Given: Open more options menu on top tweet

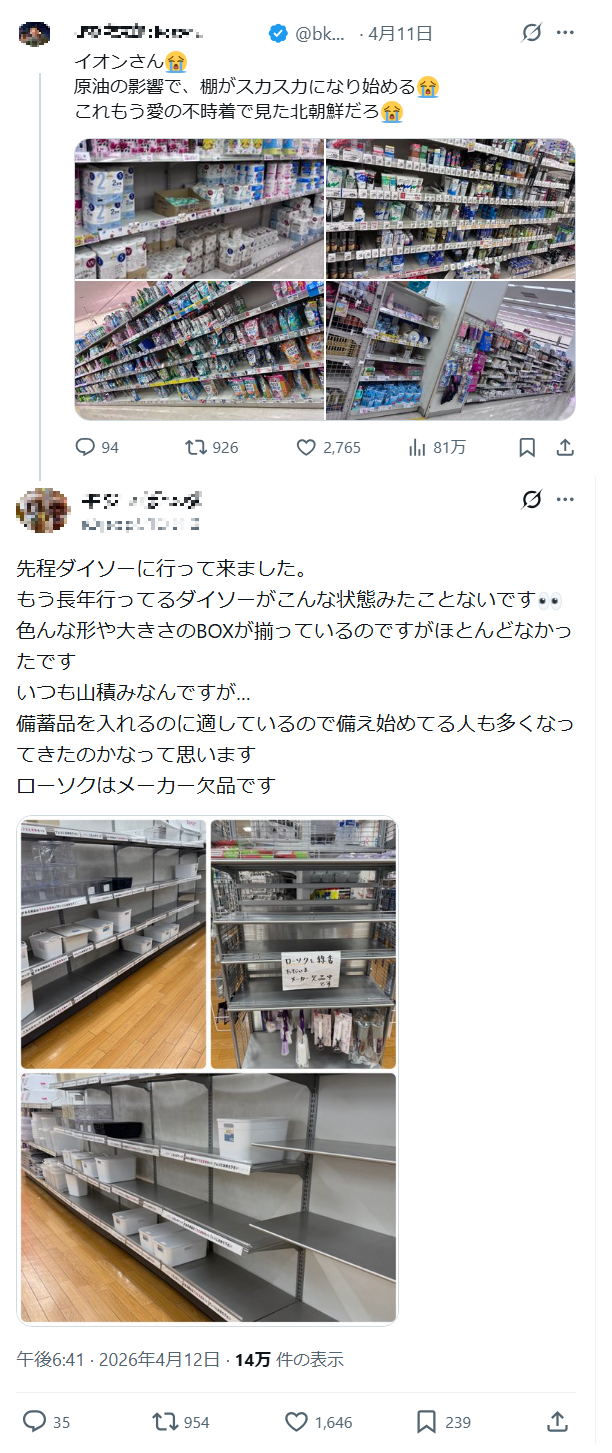Looking at the screenshot, I should click(x=565, y=33).
